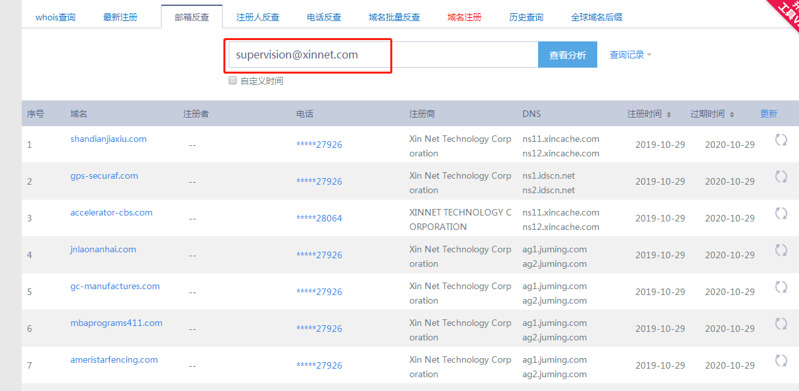Focus the email search input field
This screenshot has height=391, width=799.
tap(383, 55)
